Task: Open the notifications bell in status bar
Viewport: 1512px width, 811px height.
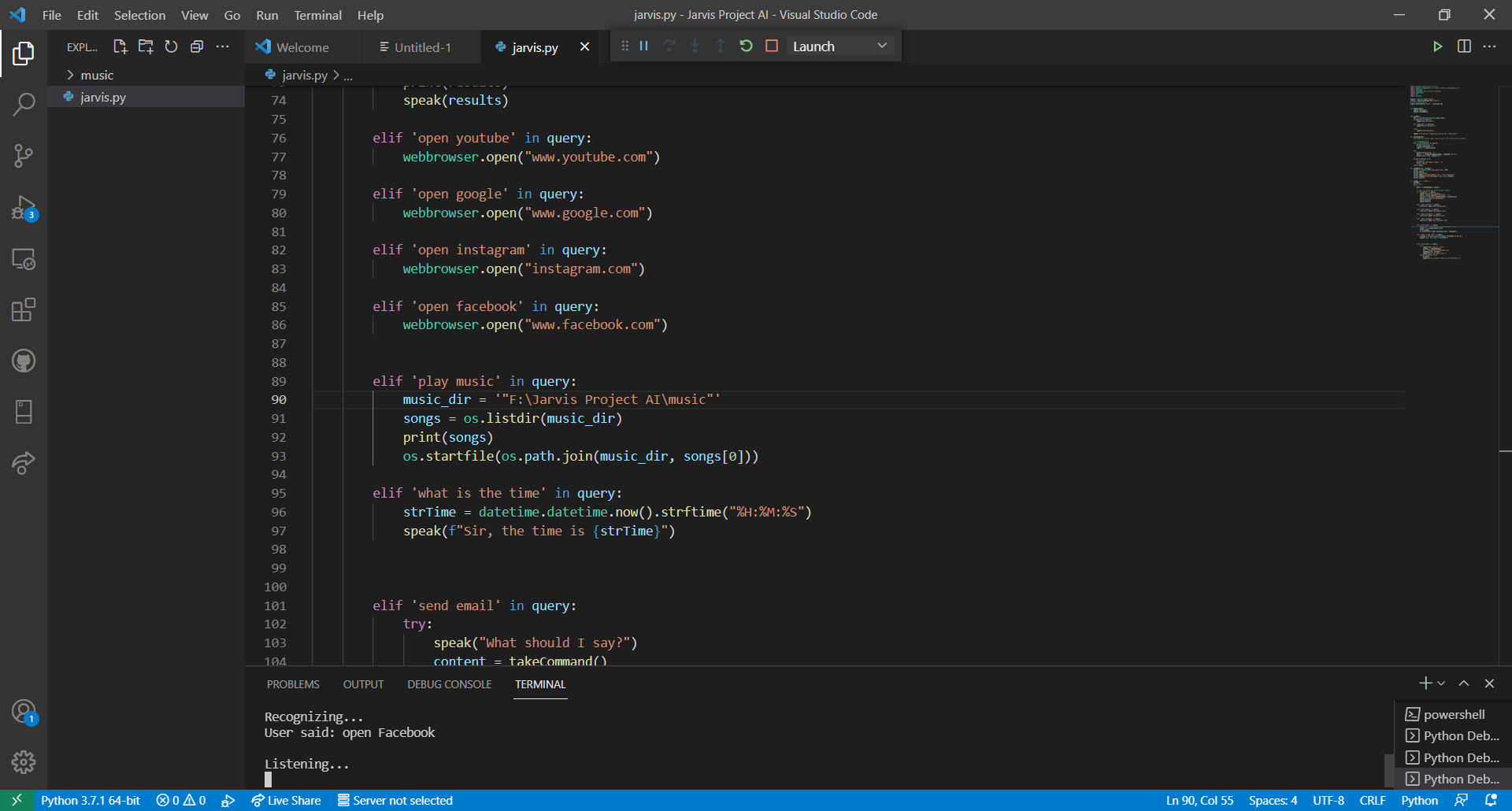Action: (1493, 800)
